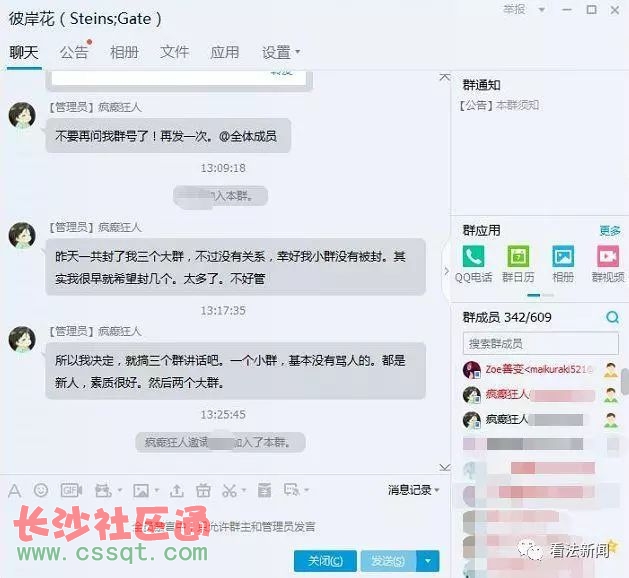Open the 更多 group apps link
The image size is (629, 578).
click(x=610, y=231)
